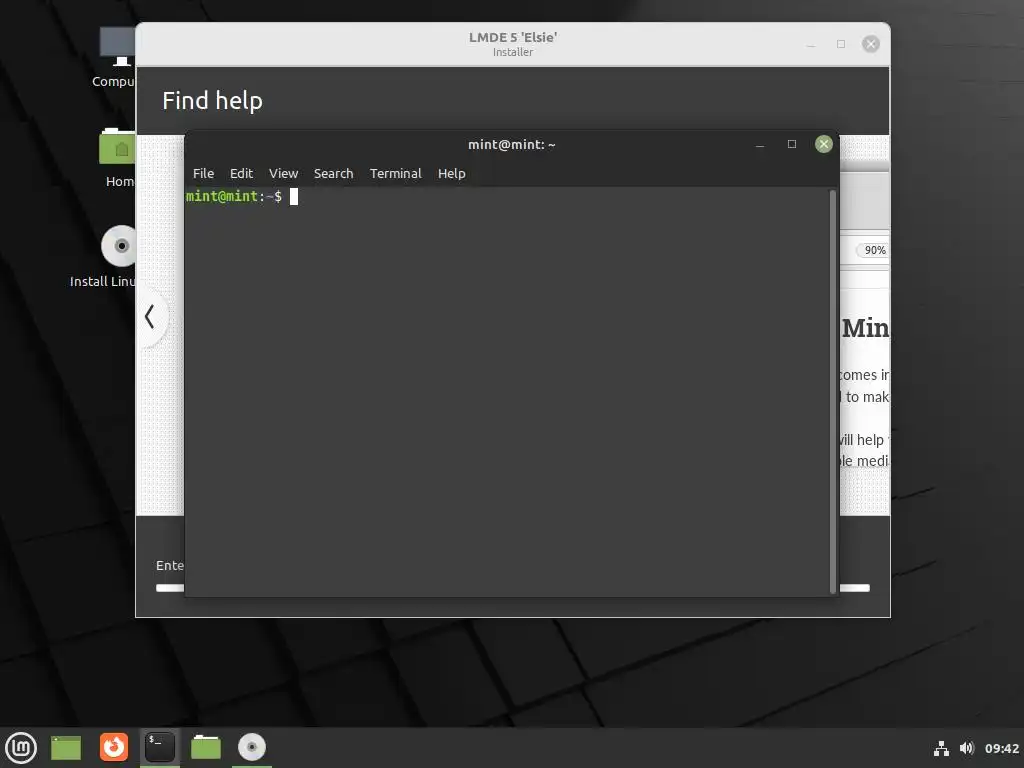
Task: Click the 'Find help' heading in Installer
Action: 212,101
